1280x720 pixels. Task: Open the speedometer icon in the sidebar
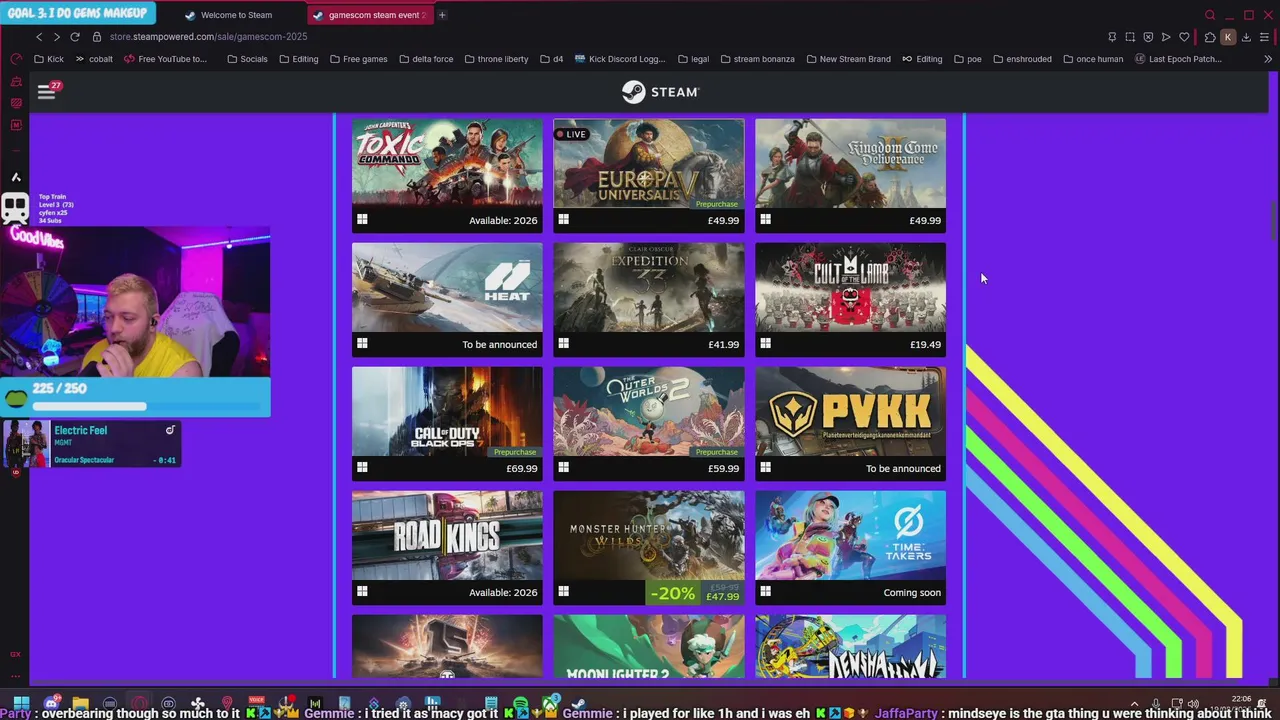click(16, 59)
